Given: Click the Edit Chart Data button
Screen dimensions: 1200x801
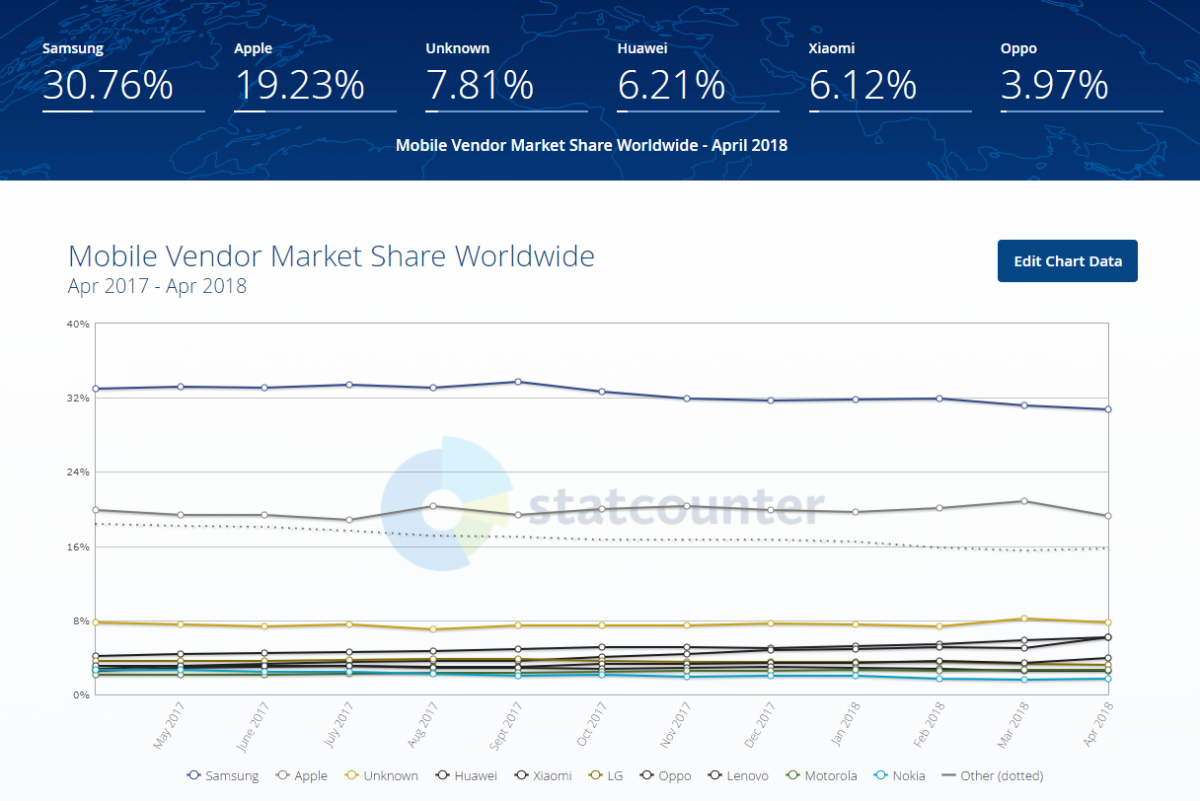Looking at the screenshot, I should tap(1067, 261).
